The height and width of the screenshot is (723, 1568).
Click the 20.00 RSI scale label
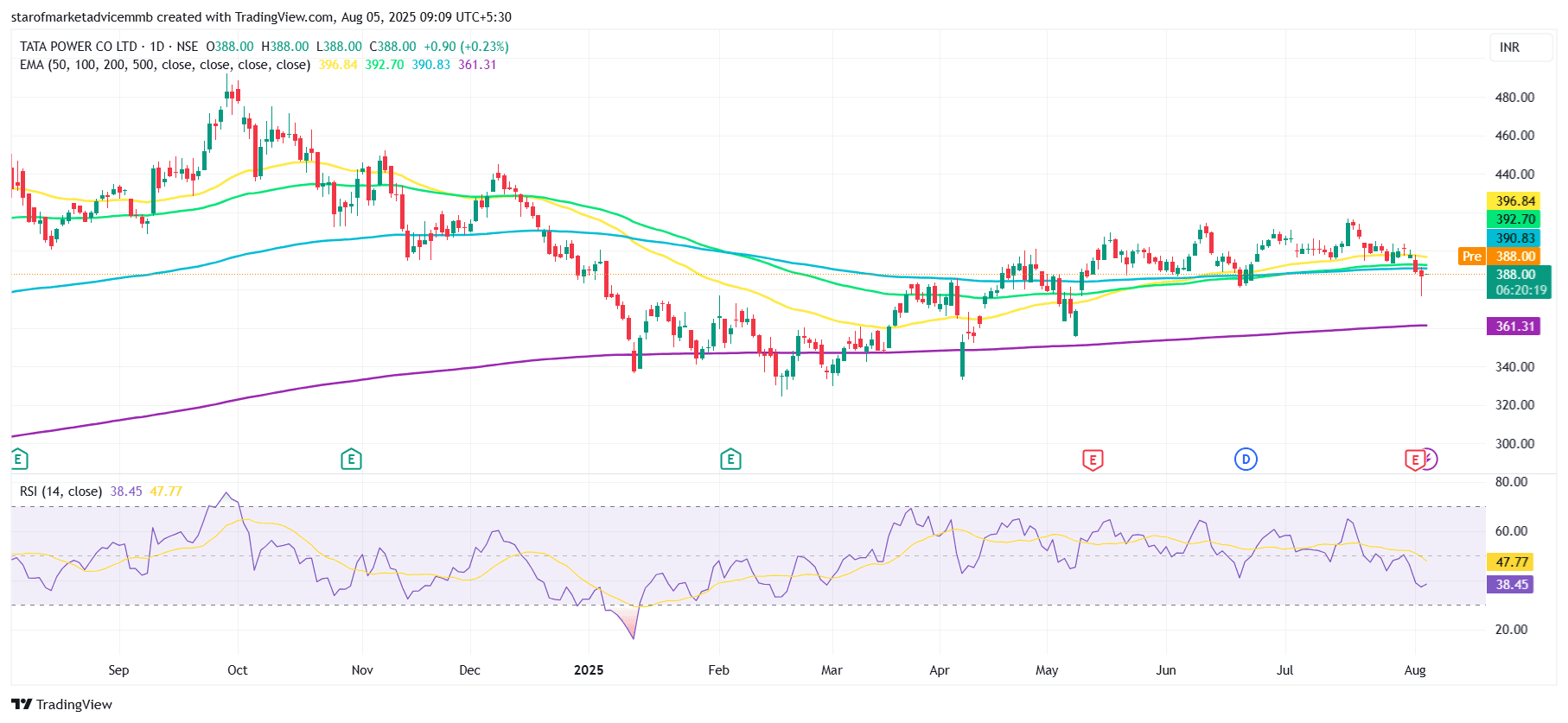(x=1511, y=630)
